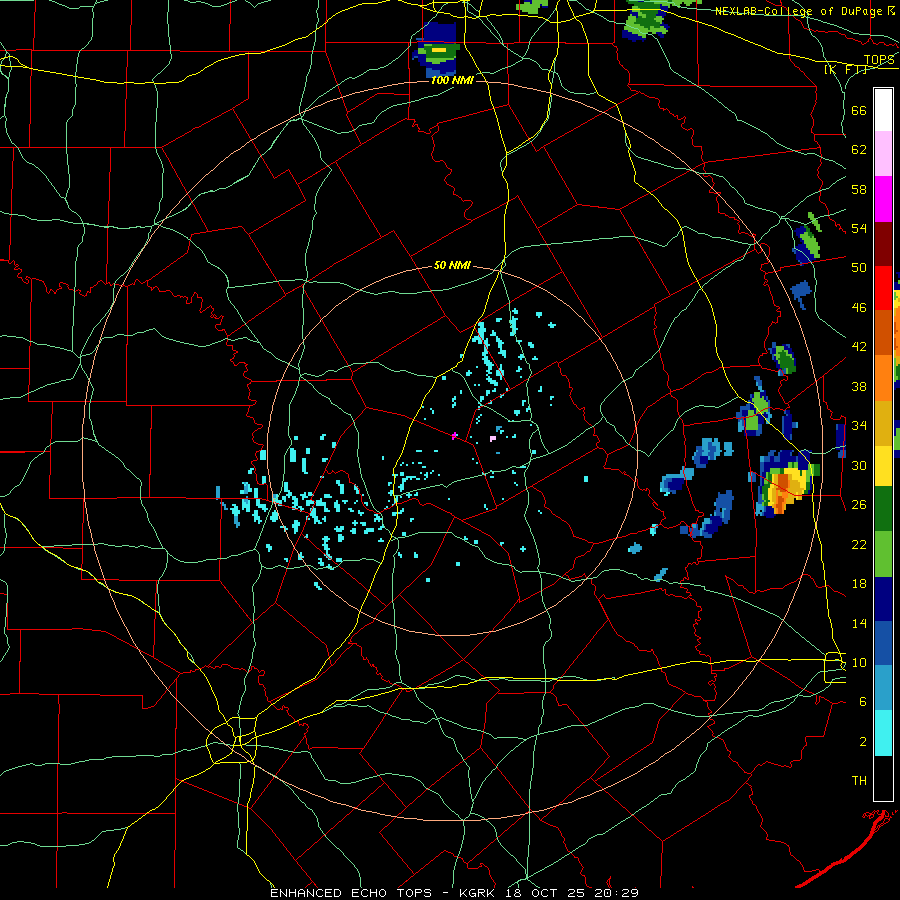Screen dimensions: 900x900
Task: Click the 22 scale value
Action: pyautogui.click(x=859, y=545)
